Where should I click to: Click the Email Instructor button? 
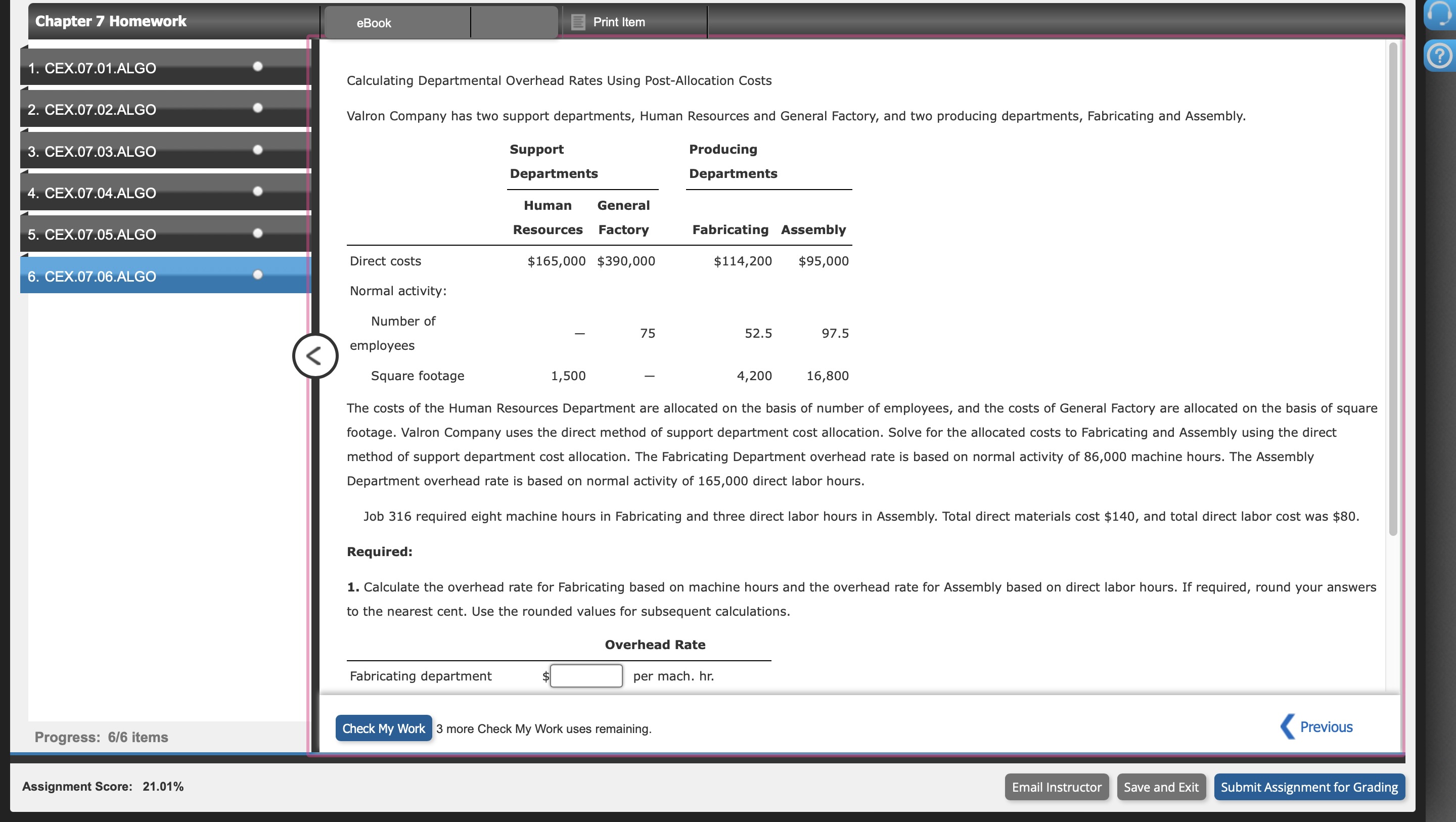click(x=1056, y=787)
